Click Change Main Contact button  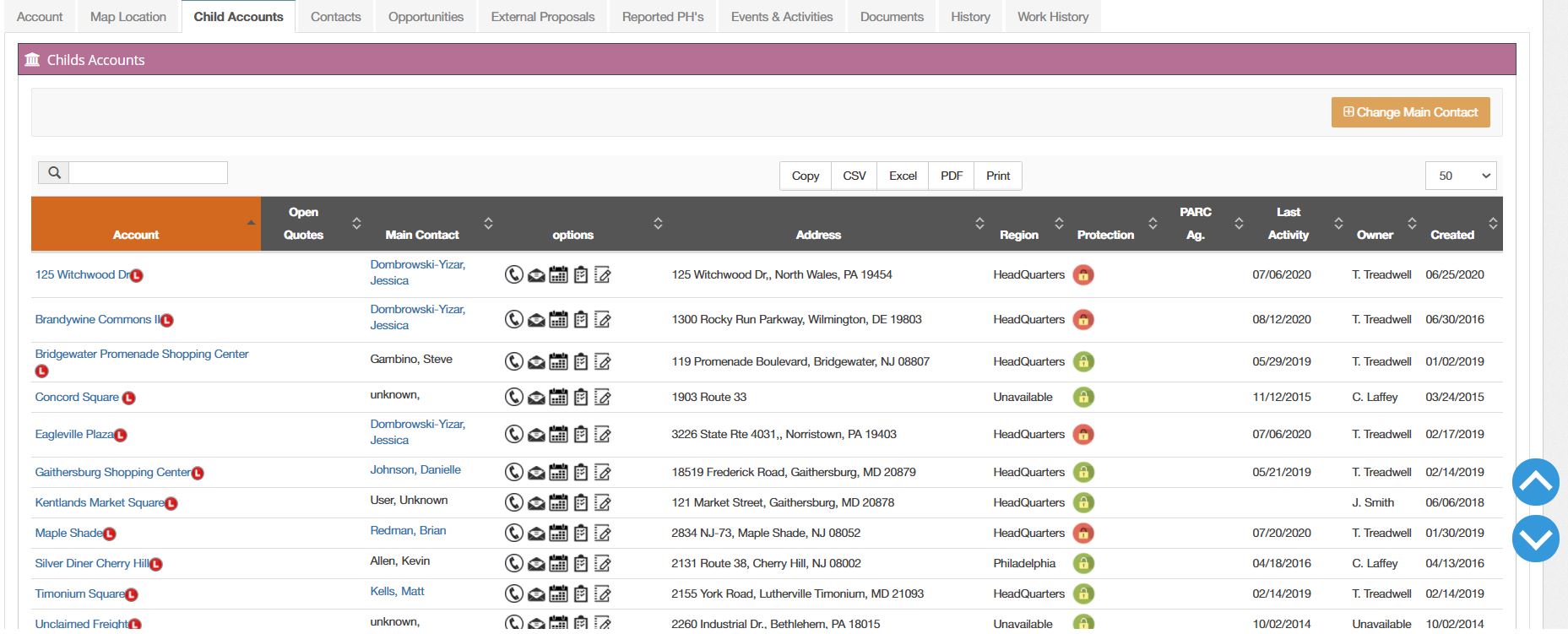coord(1410,112)
